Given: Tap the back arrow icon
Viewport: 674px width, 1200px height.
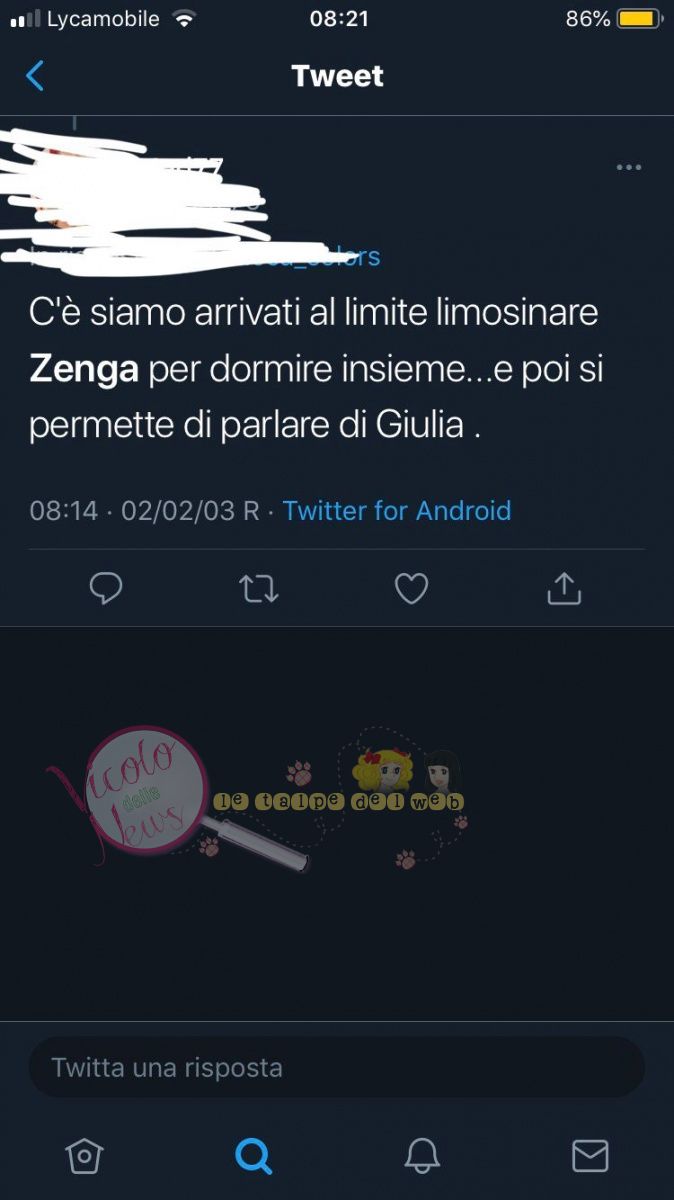Looking at the screenshot, I should click(35, 76).
